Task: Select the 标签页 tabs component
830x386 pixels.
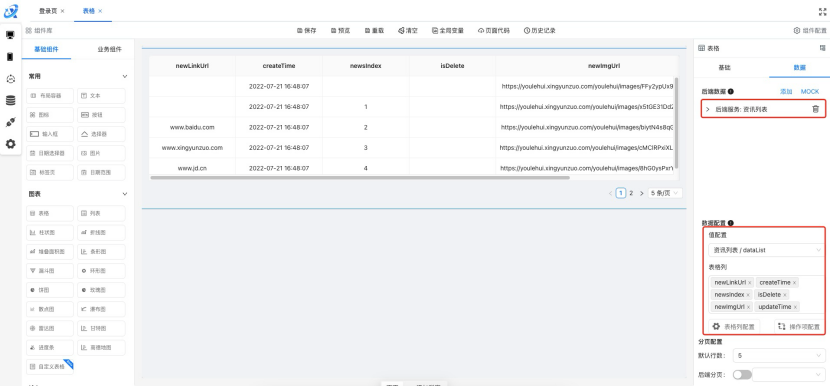Action: click(x=50, y=172)
